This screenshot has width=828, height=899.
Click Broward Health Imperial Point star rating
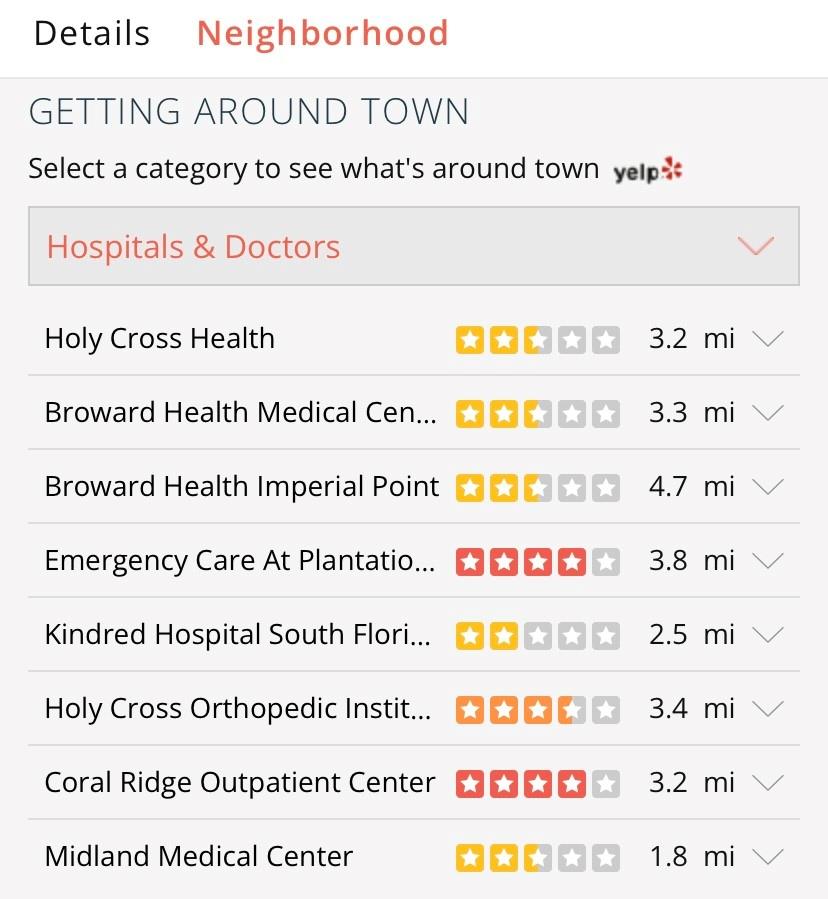538,488
